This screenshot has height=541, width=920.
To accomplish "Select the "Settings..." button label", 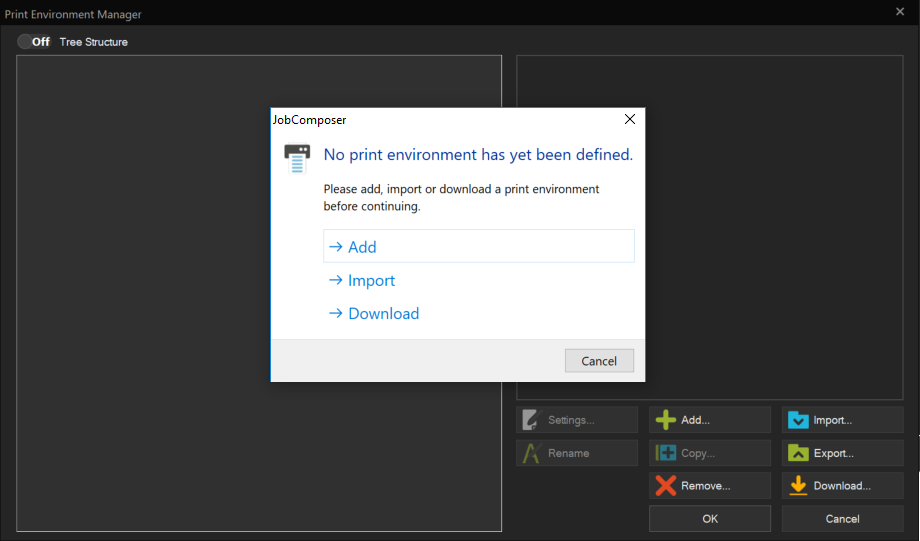I will 571,420.
